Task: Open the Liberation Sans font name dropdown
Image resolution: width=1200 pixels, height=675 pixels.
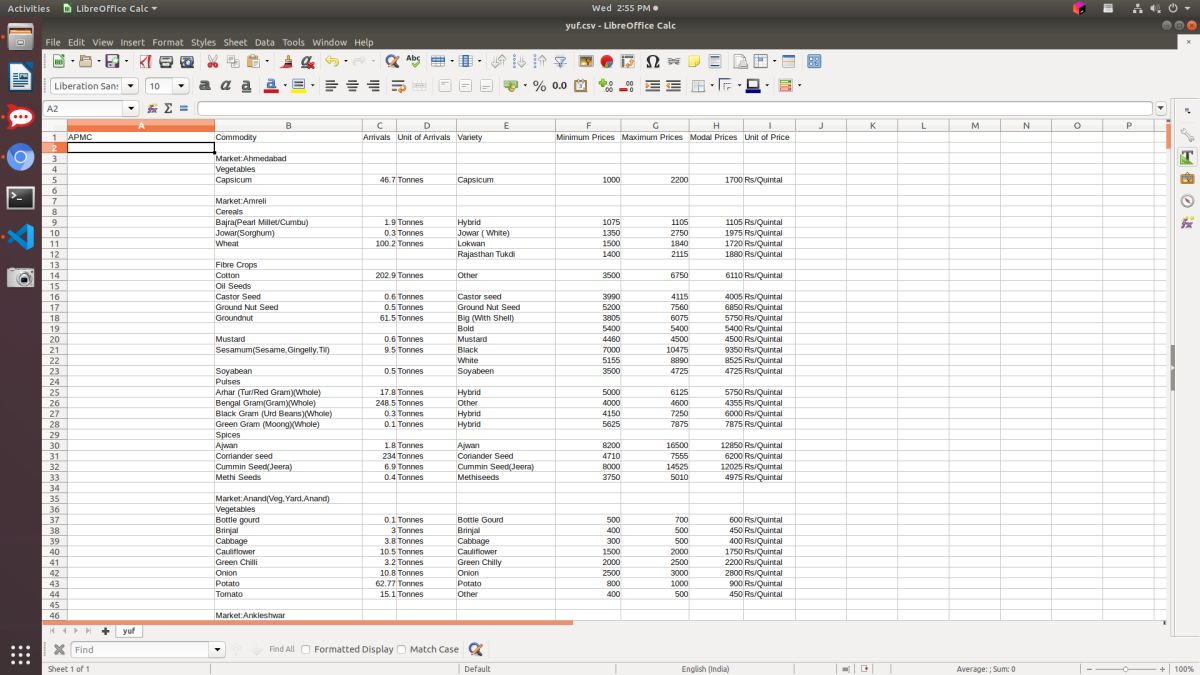Action: (130, 86)
